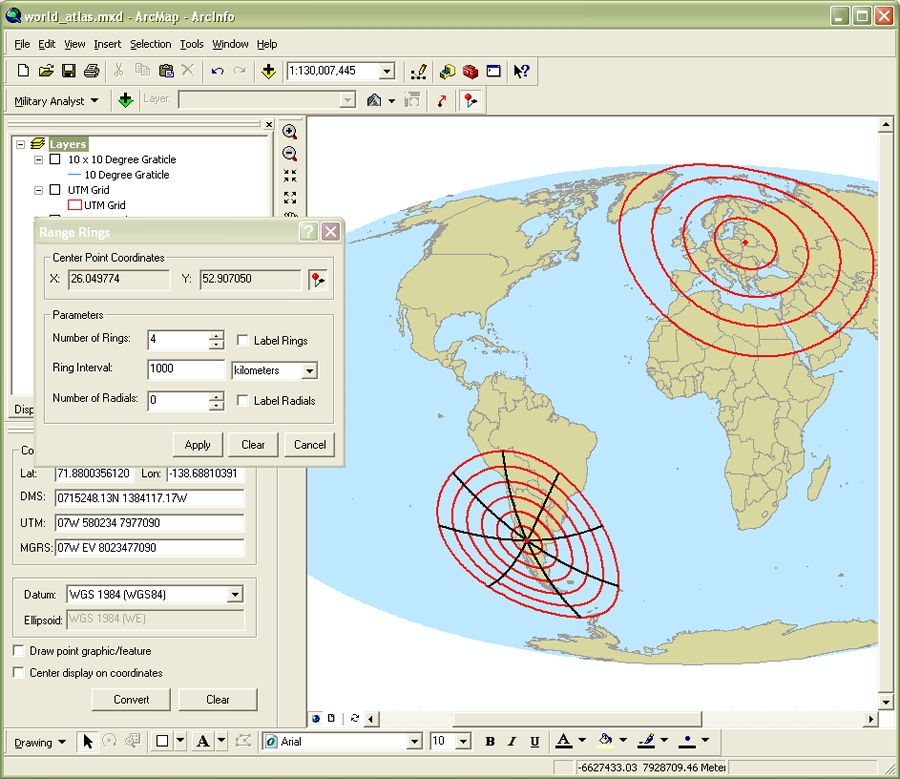Open the map scale dropdown
The width and height of the screenshot is (900, 779).
pyautogui.click(x=387, y=71)
